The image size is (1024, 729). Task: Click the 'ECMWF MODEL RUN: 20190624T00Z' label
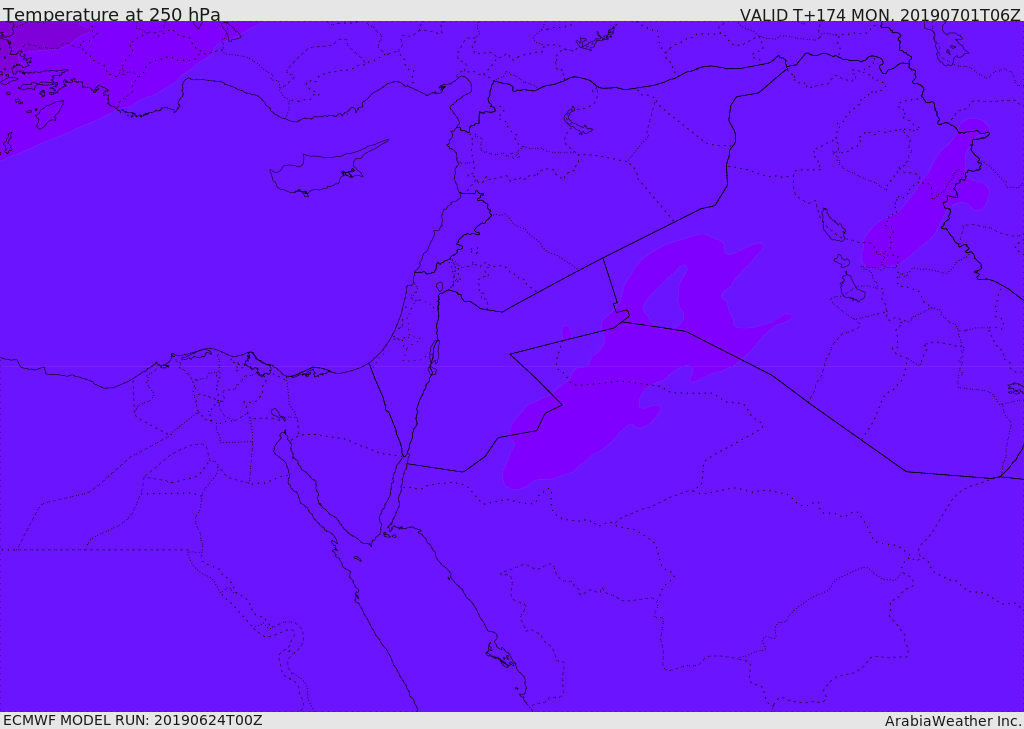coord(133,720)
